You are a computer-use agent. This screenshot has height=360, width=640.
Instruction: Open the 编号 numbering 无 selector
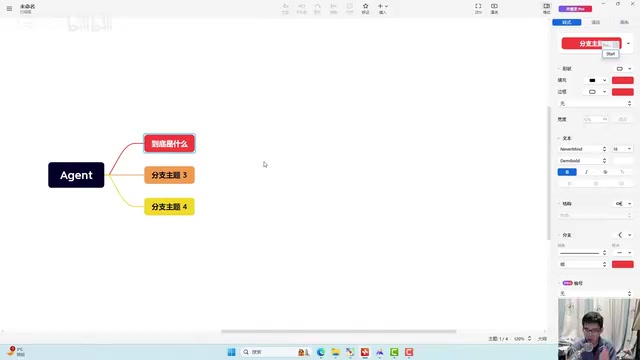[x=596, y=293]
